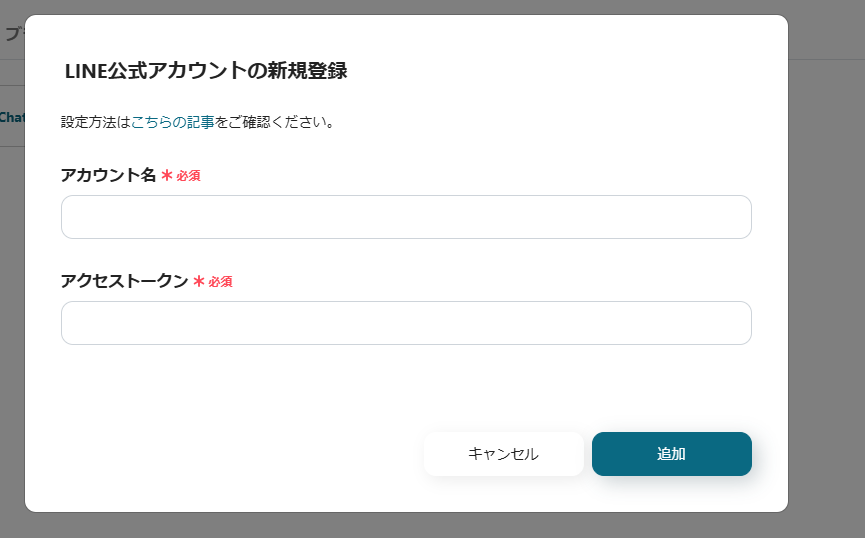The image size is (865, 538).
Task: Click empty dialog space left of キャンセル button
Action: 240,454
